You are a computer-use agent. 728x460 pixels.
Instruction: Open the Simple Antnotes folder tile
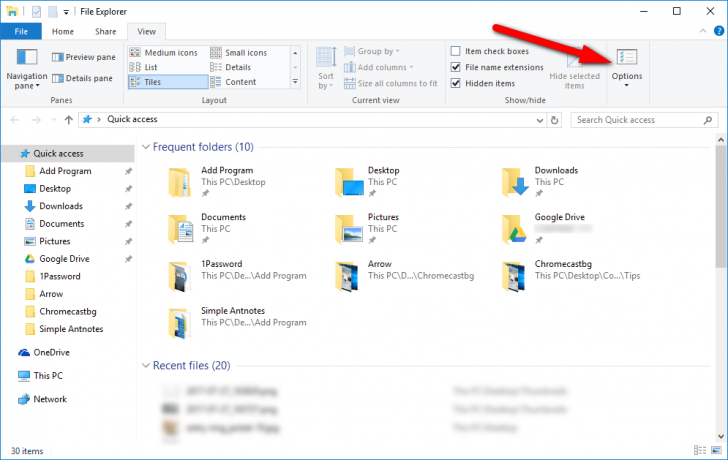click(x=237, y=323)
